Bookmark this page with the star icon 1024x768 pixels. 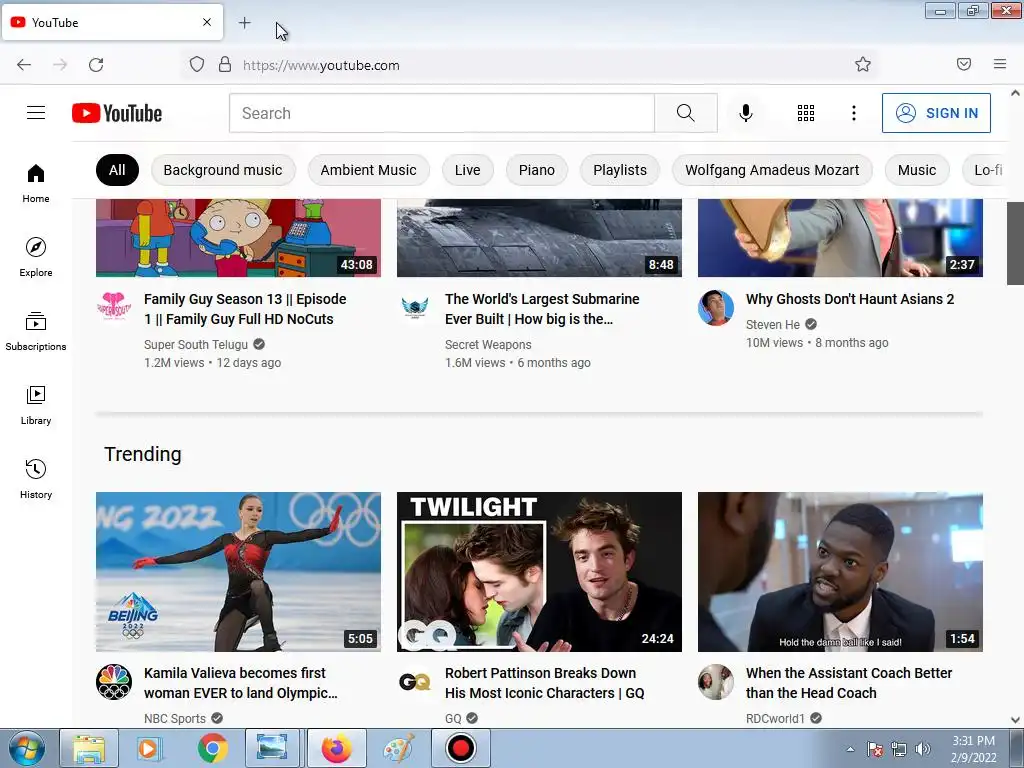(863, 65)
